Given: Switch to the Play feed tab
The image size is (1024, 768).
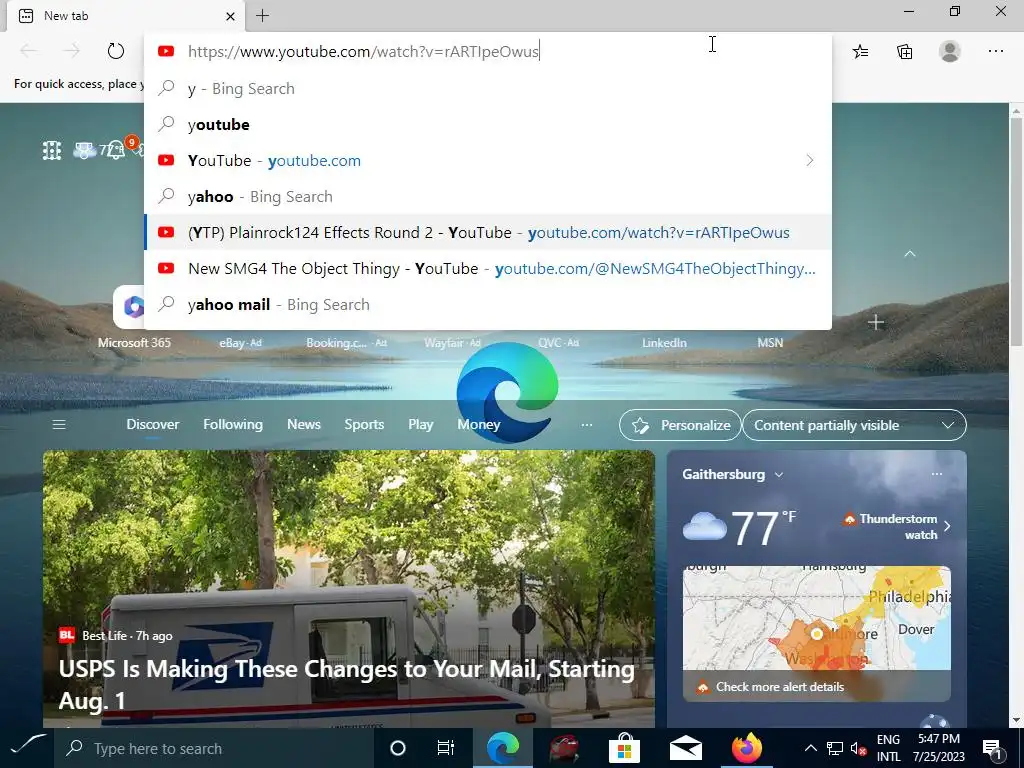Looking at the screenshot, I should pos(421,424).
